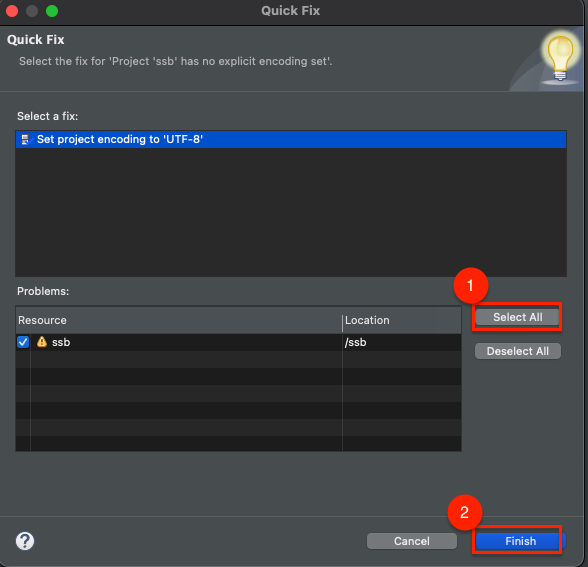Click the red circle numbered 2
The width and height of the screenshot is (588, 567).
465,512
